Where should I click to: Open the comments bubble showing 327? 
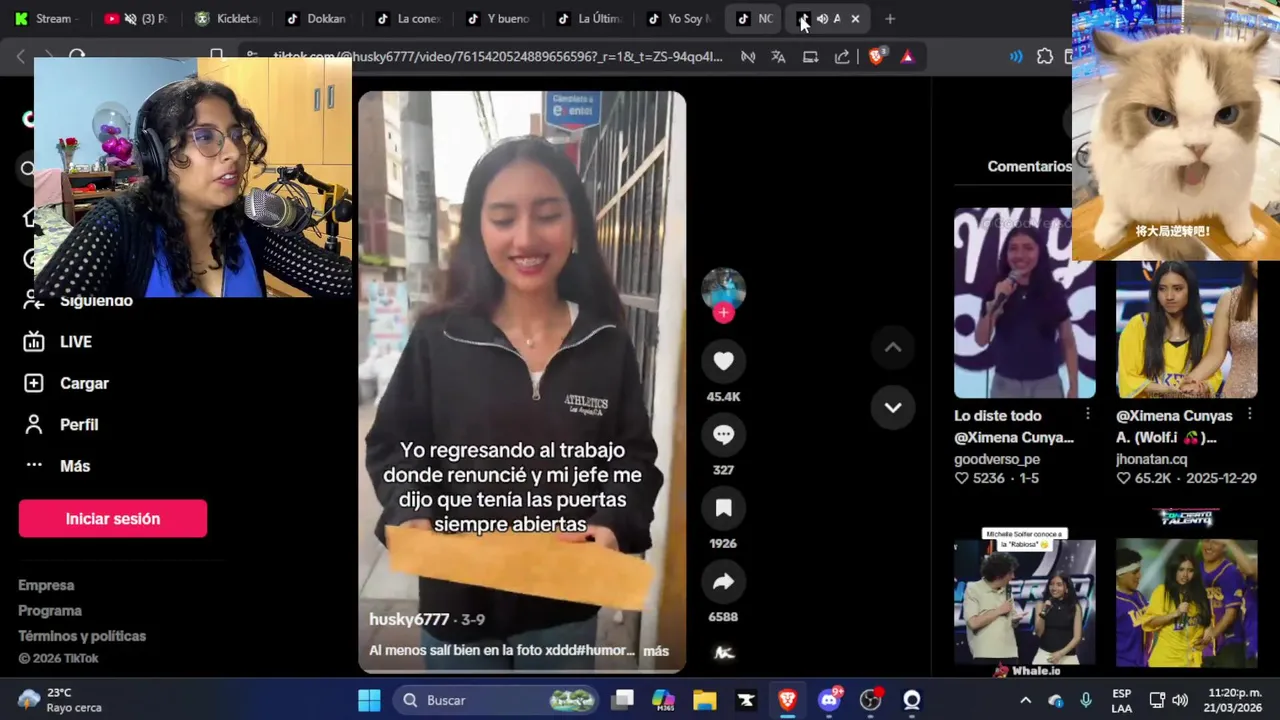tap(723, 434)
